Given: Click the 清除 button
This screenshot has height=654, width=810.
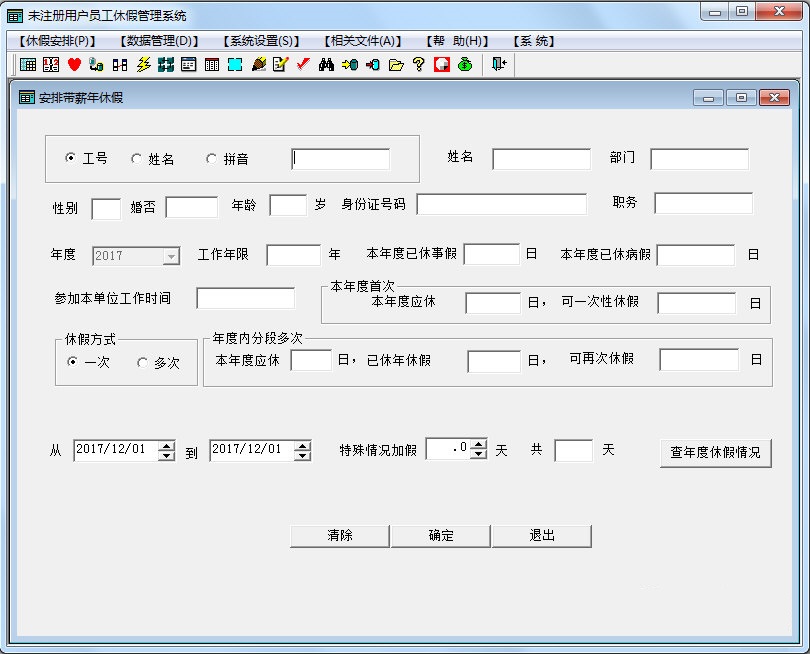Looking at the screenshot, I should click(339, 536).
